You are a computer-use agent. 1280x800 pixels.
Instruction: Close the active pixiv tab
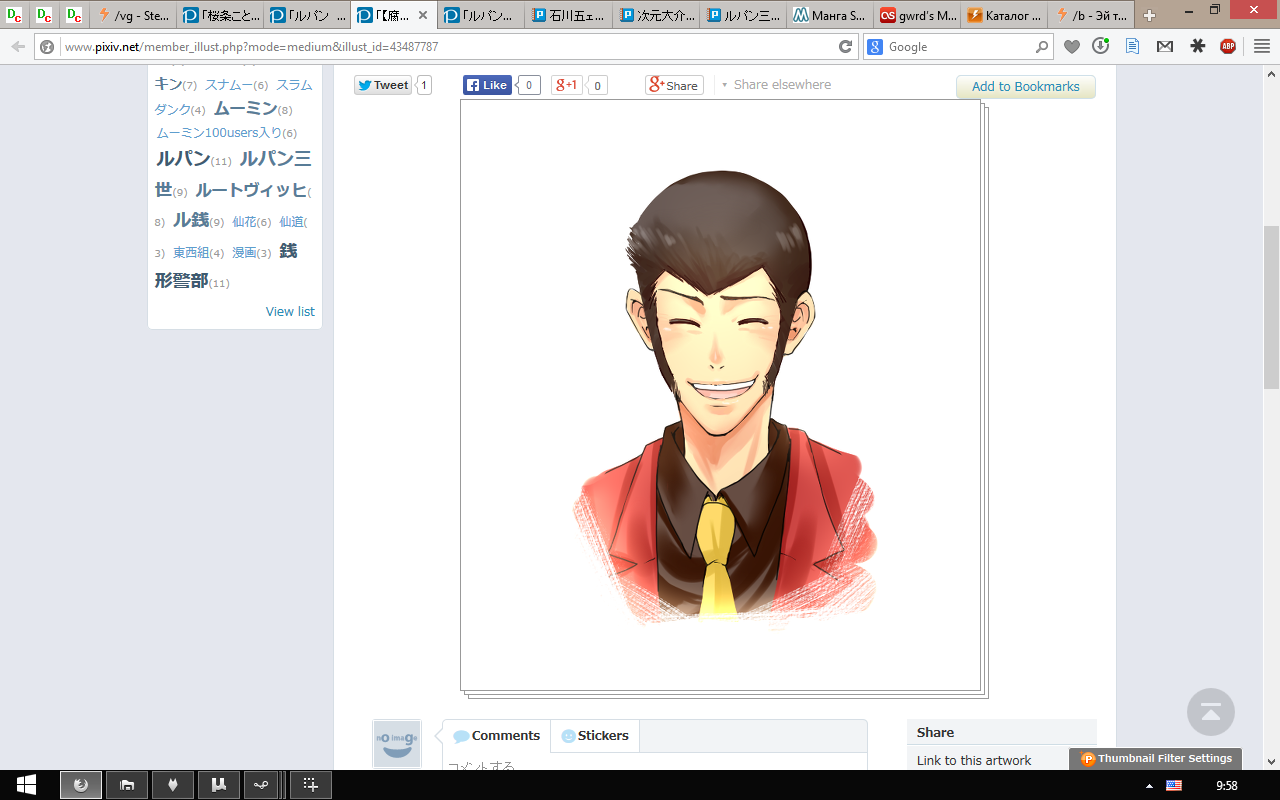(423, 16)
